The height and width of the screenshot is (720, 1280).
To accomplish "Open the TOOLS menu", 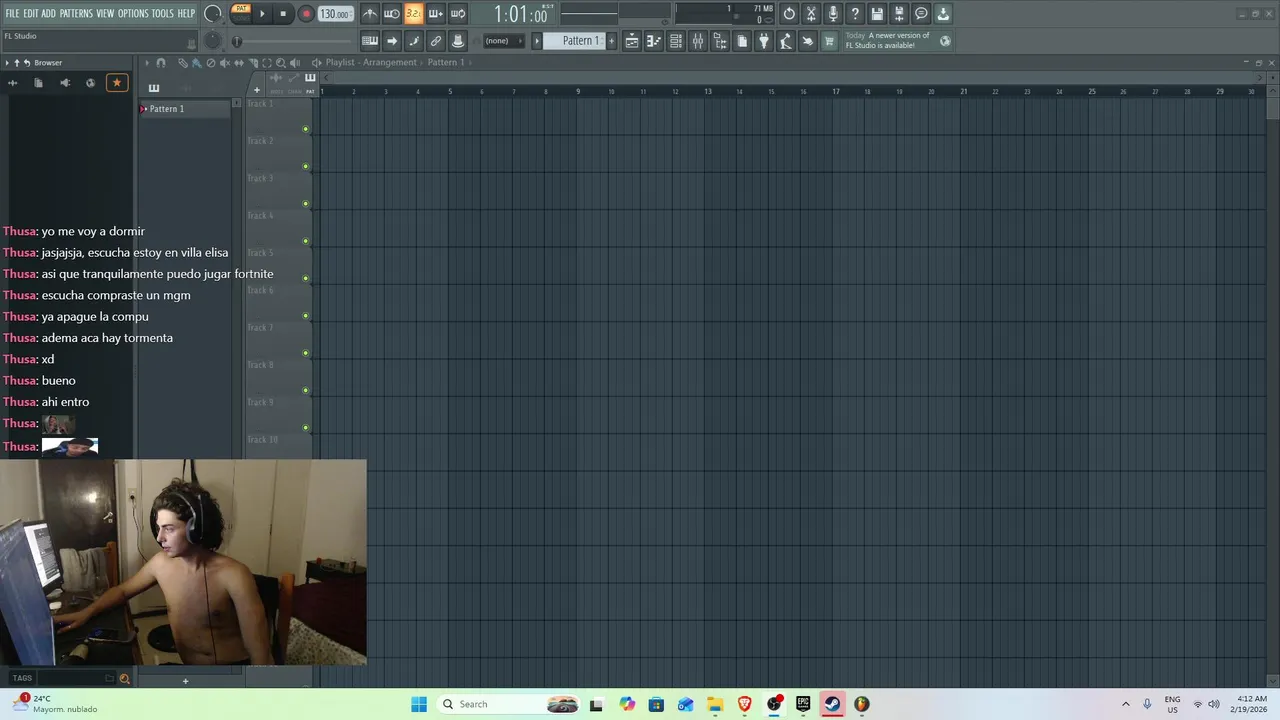I will (162, 14).
